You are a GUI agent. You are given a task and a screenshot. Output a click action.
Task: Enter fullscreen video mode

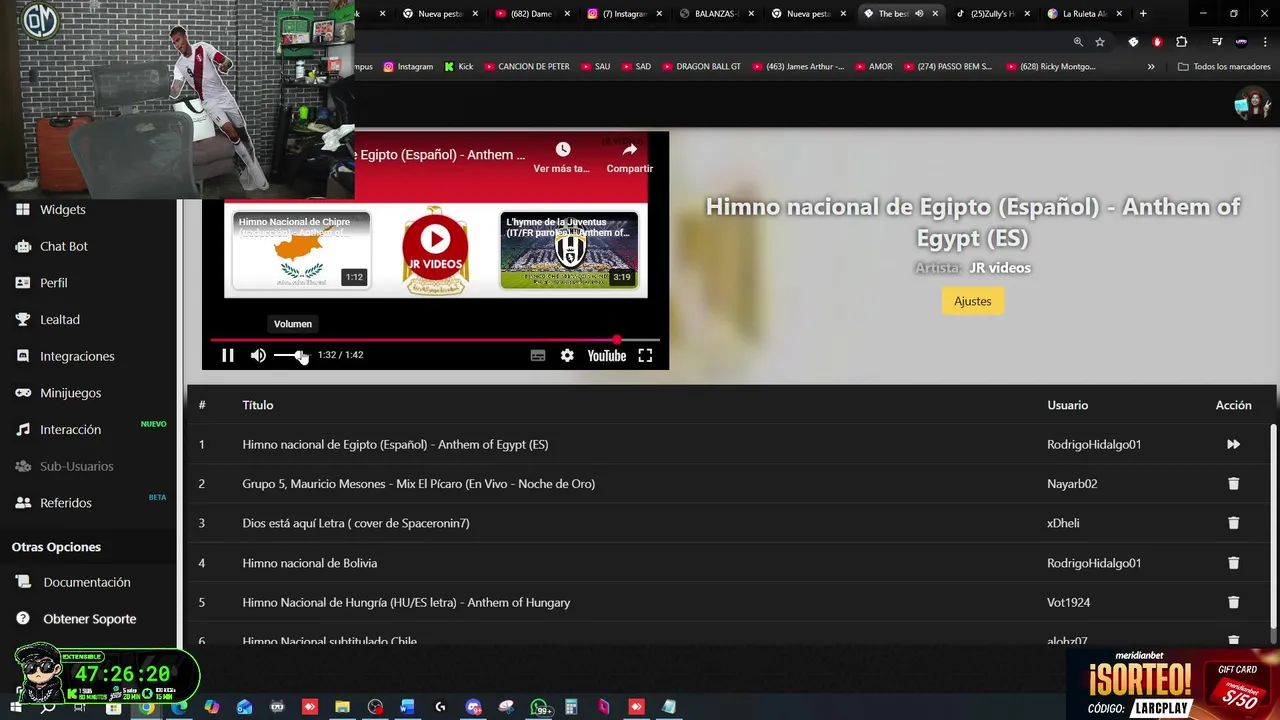tap(645, 355)
